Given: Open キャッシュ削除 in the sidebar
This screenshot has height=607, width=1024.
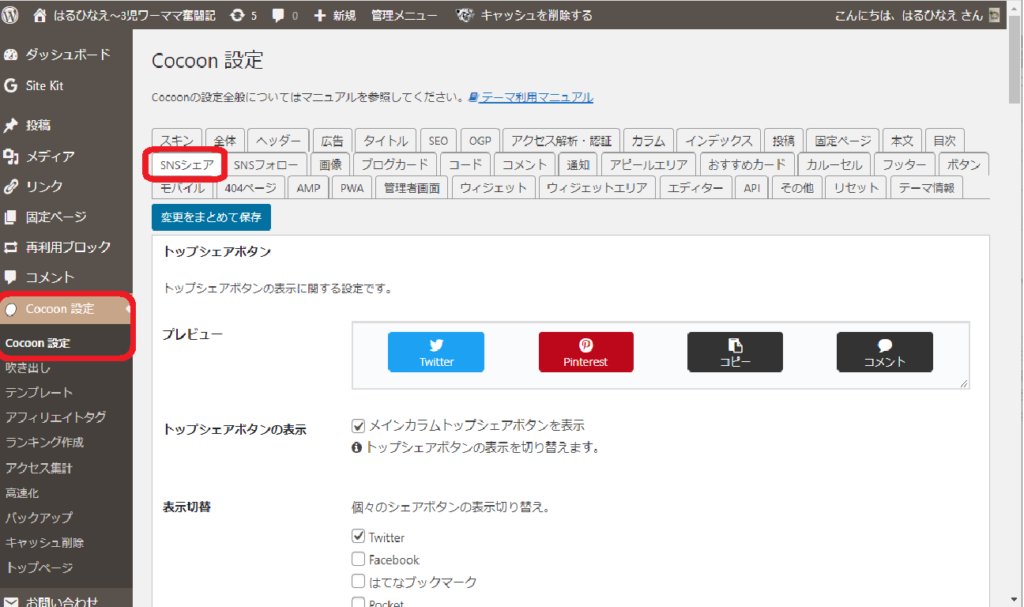Looking at the screenshot, I should 44,543.
